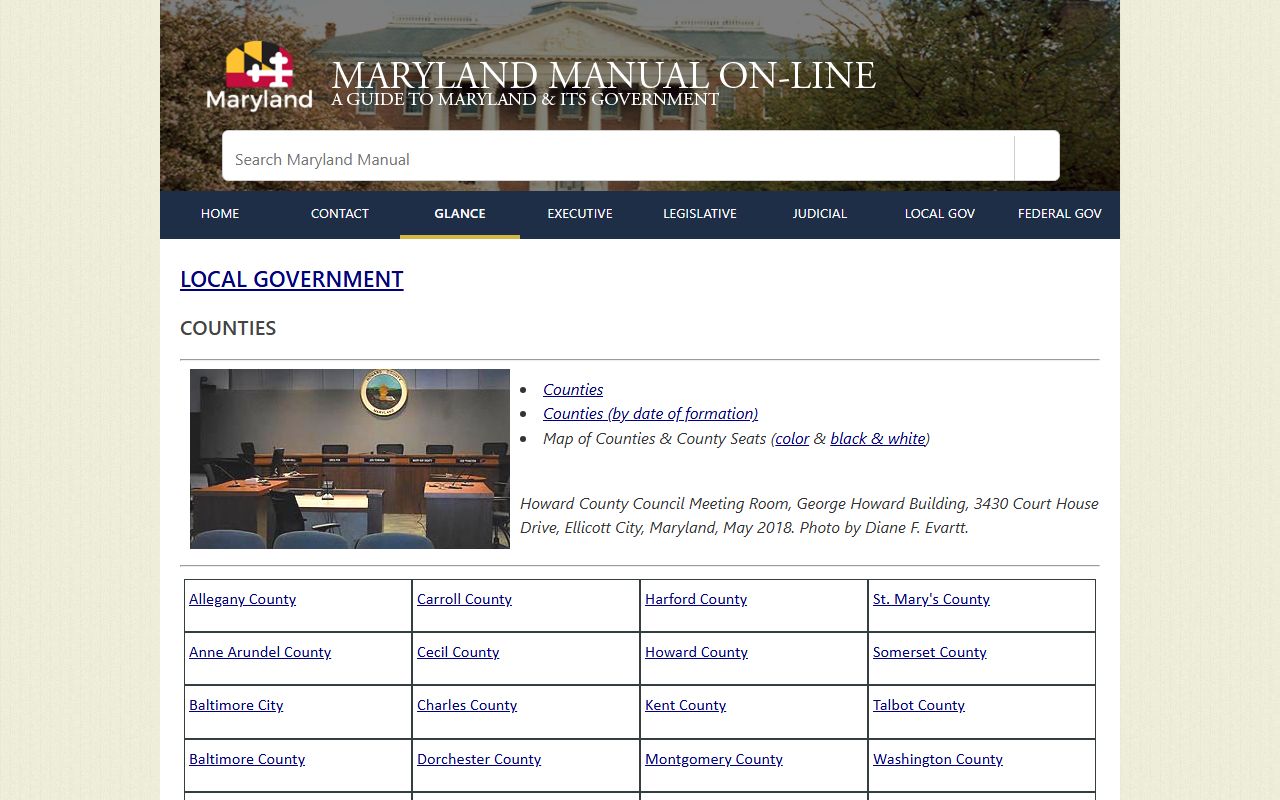The width and height of the screenshot is (1280, 800).
Task: Open Montgomery County page
Action: click(714, 759)
